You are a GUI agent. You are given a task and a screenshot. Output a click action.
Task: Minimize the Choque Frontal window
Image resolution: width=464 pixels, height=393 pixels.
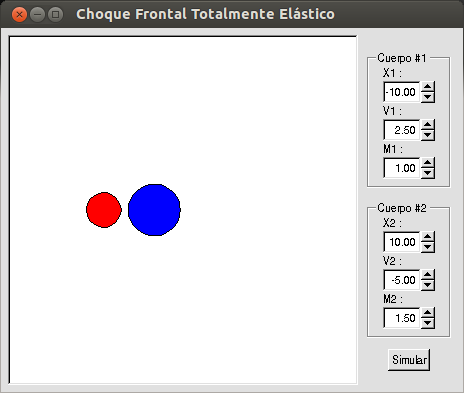point(37,15)
